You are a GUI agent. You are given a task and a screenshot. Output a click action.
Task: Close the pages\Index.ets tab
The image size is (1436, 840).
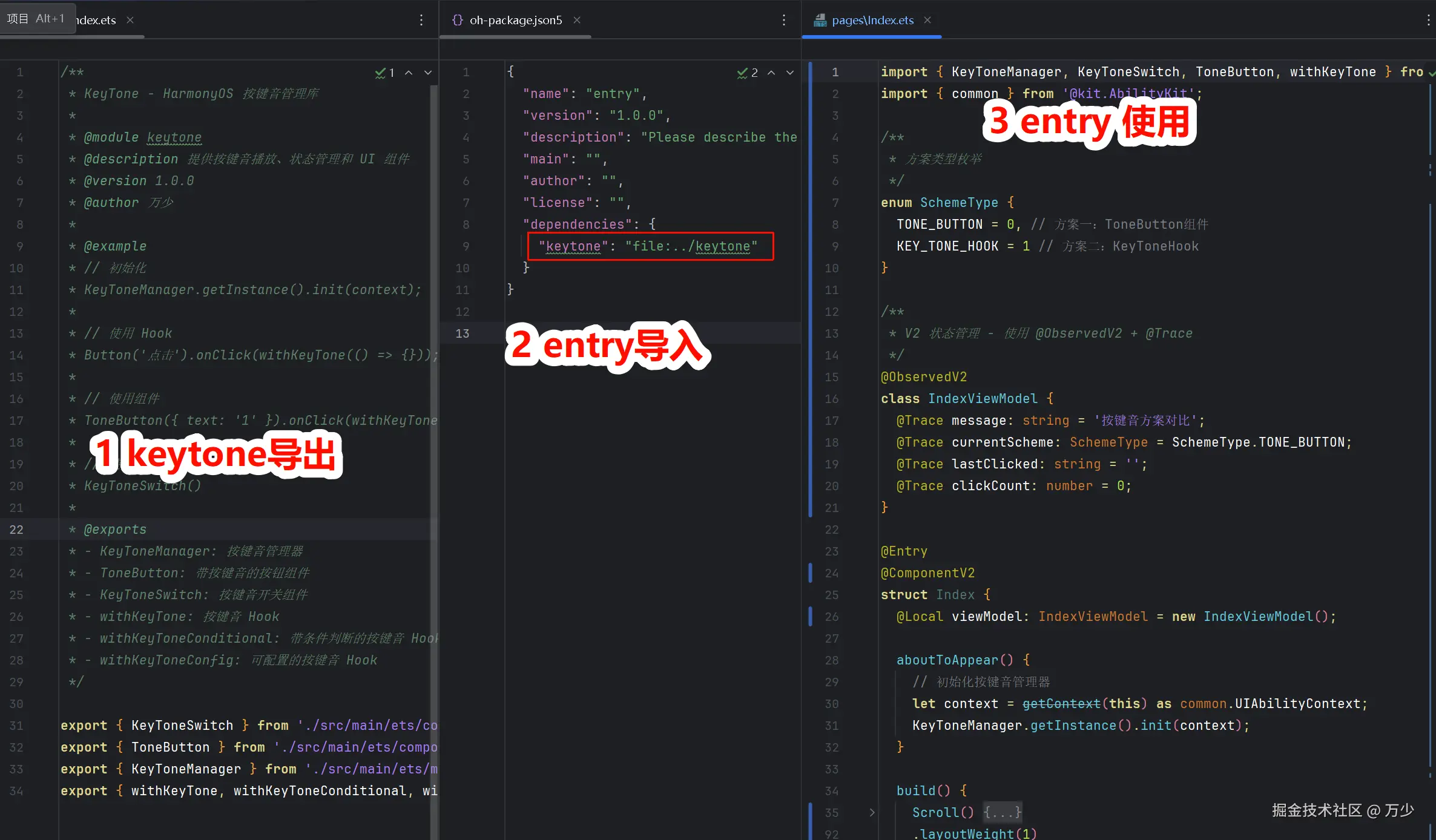pos(927,20)
